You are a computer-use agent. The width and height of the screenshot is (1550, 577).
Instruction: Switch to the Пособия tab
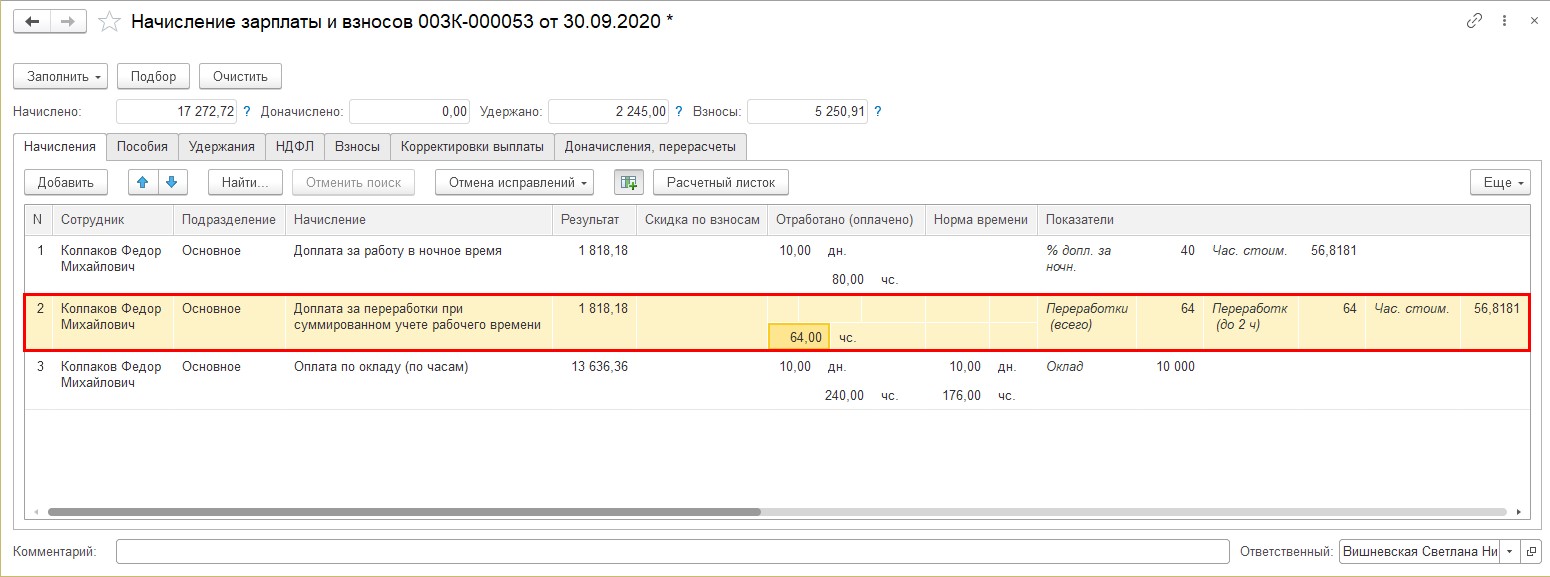(142, 146)
